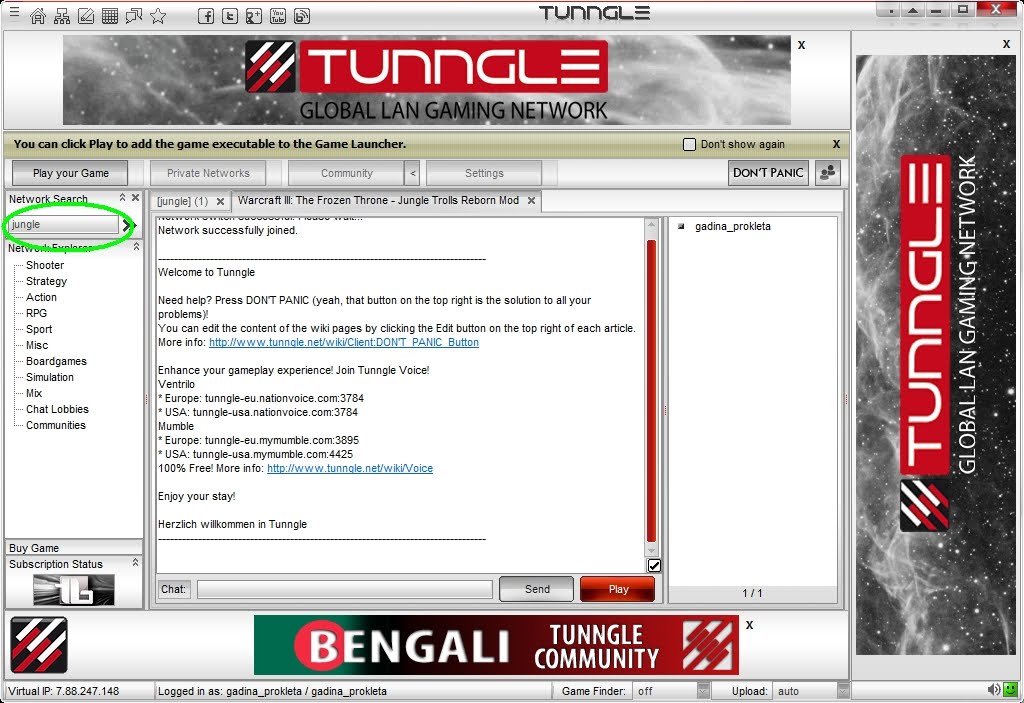1024x703 pixels.
Task: Open Tunngle Twitter icon
Action: (230, 16)
